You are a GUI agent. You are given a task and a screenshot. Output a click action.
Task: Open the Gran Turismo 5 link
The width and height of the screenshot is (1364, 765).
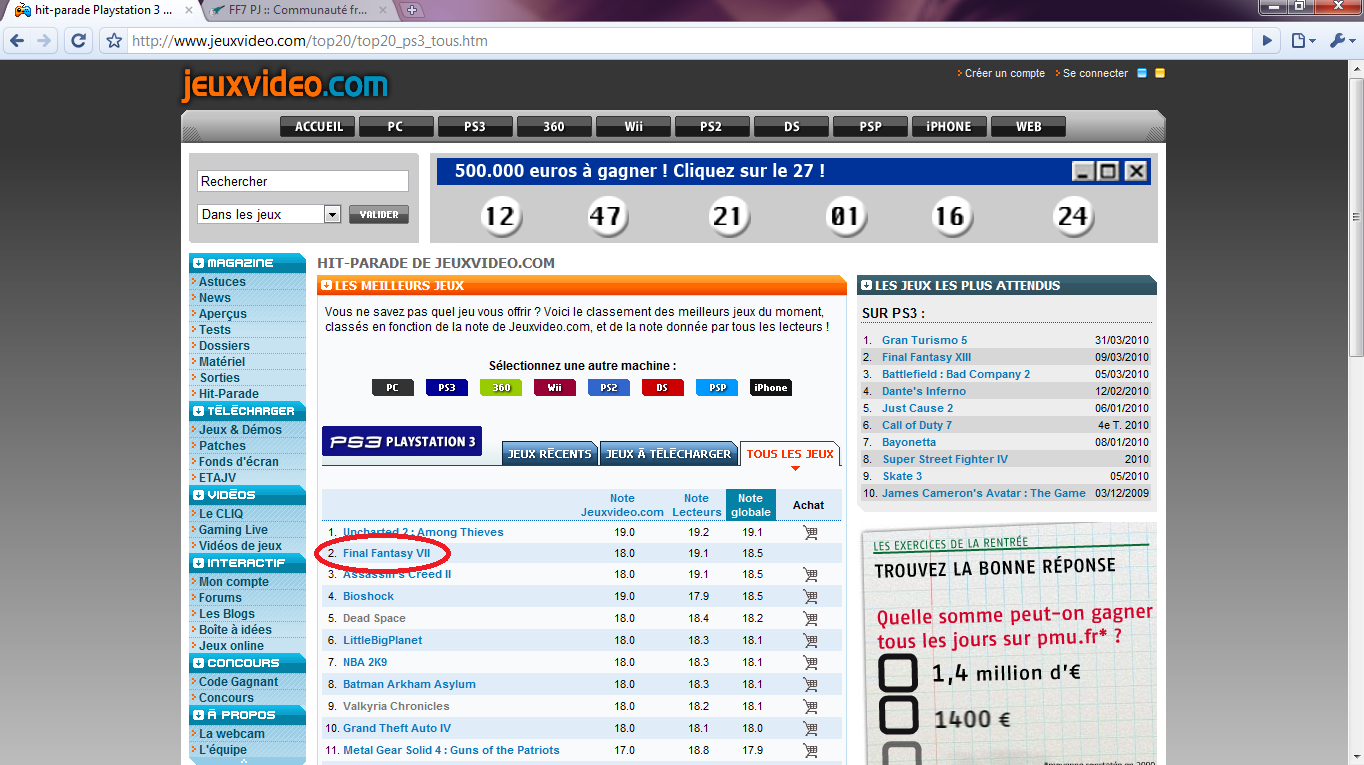coord(925,340)
